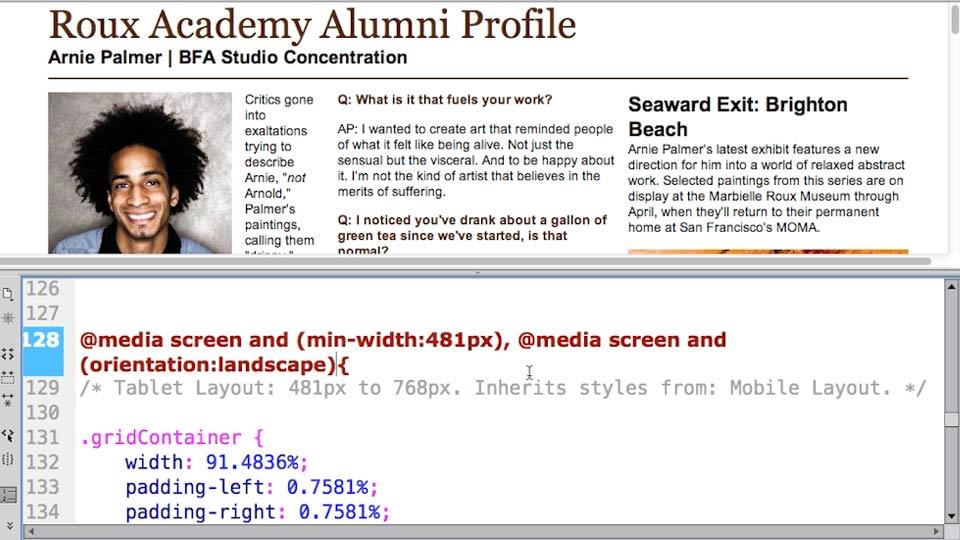The height and width of the screenshot is (540, 960).
Task: Click line number 132
Action: tap(42, 462)
